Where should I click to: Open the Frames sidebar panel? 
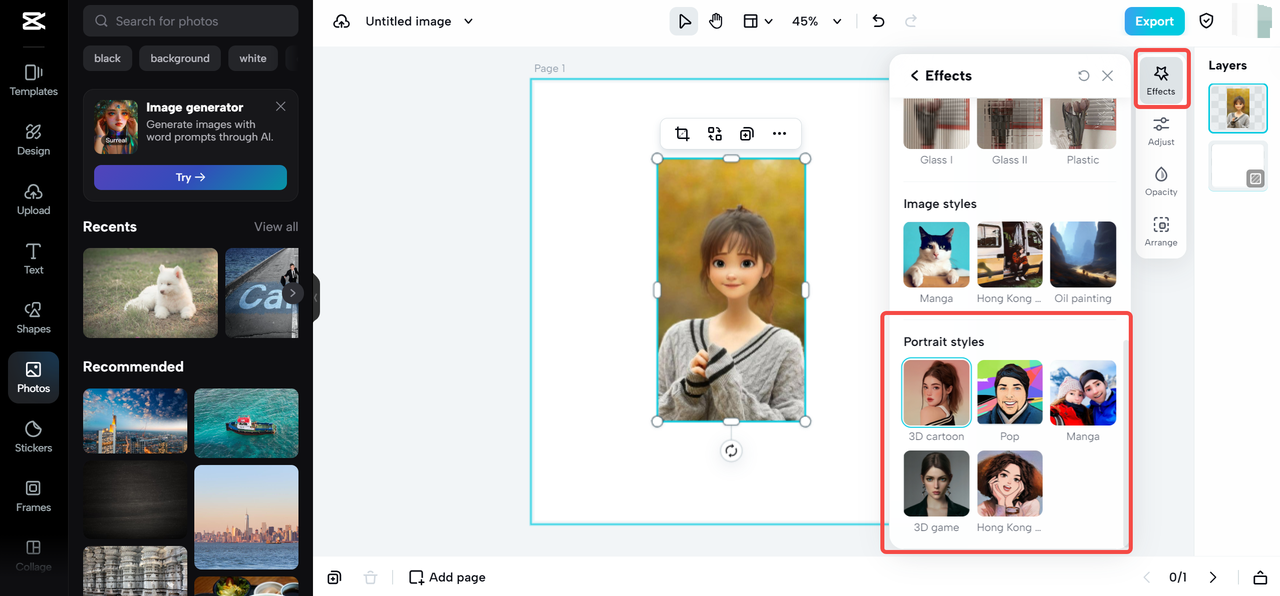coord(33,495)
